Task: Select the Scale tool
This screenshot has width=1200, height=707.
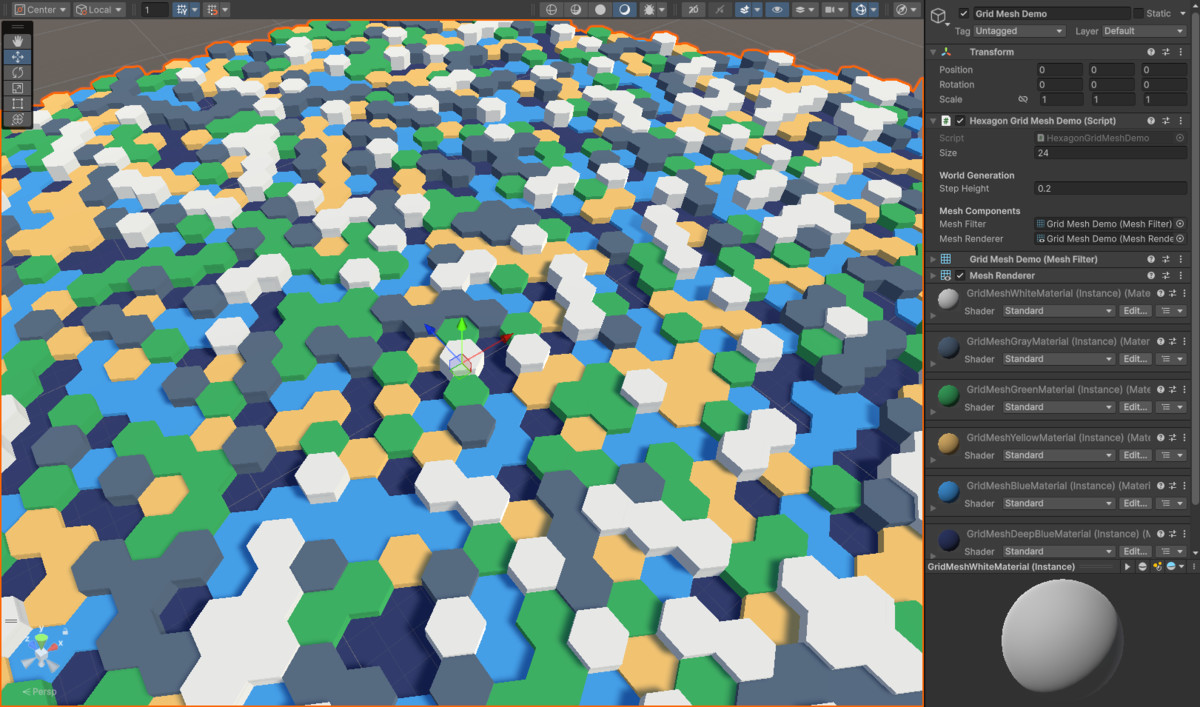Action: pyautogui.click(x=17, y=88)
